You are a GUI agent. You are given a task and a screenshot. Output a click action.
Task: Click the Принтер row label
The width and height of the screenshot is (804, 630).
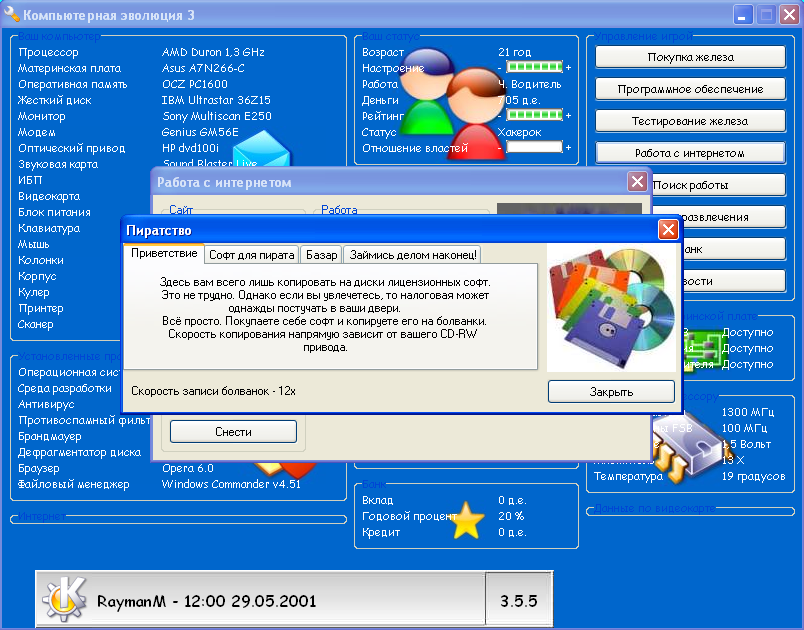[x=41, y=308]
